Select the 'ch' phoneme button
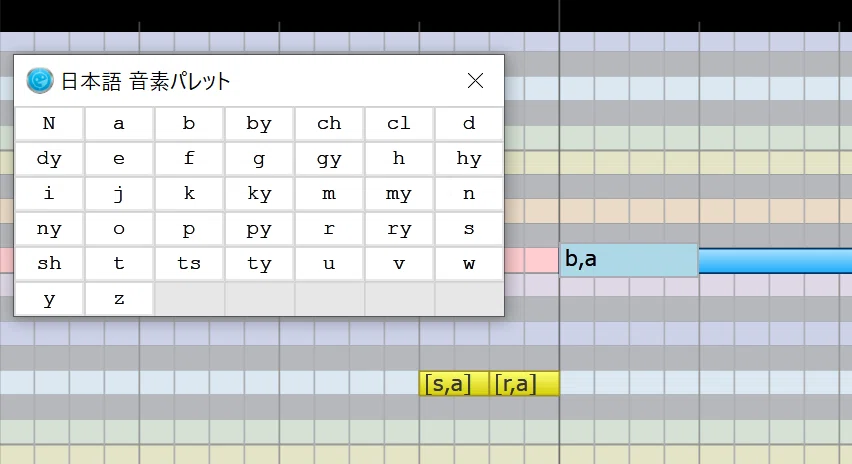Screen dimensions: 852x464 tap(329, 123)
